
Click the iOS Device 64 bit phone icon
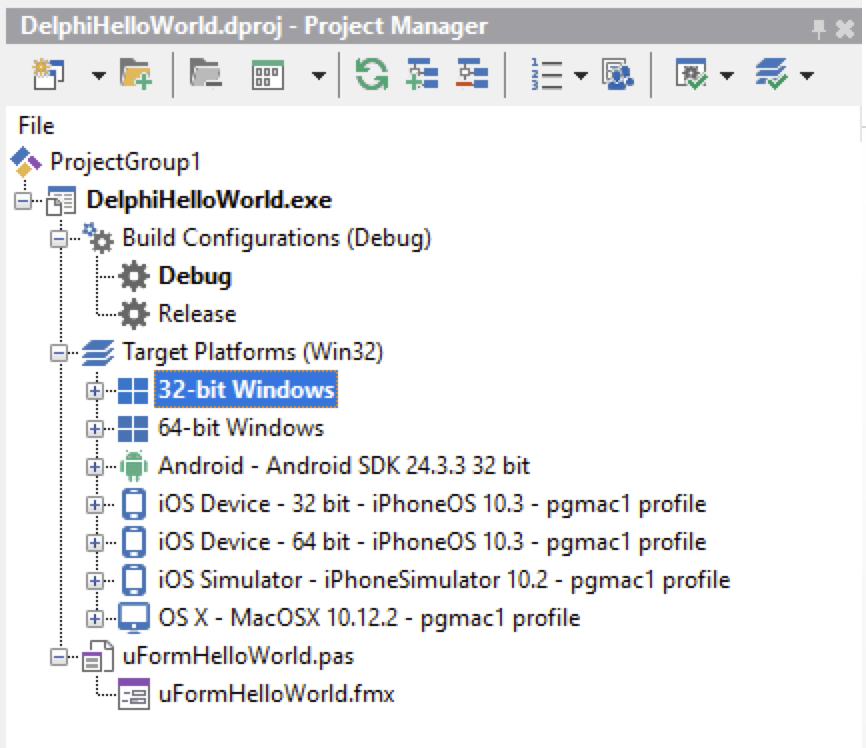134,542
